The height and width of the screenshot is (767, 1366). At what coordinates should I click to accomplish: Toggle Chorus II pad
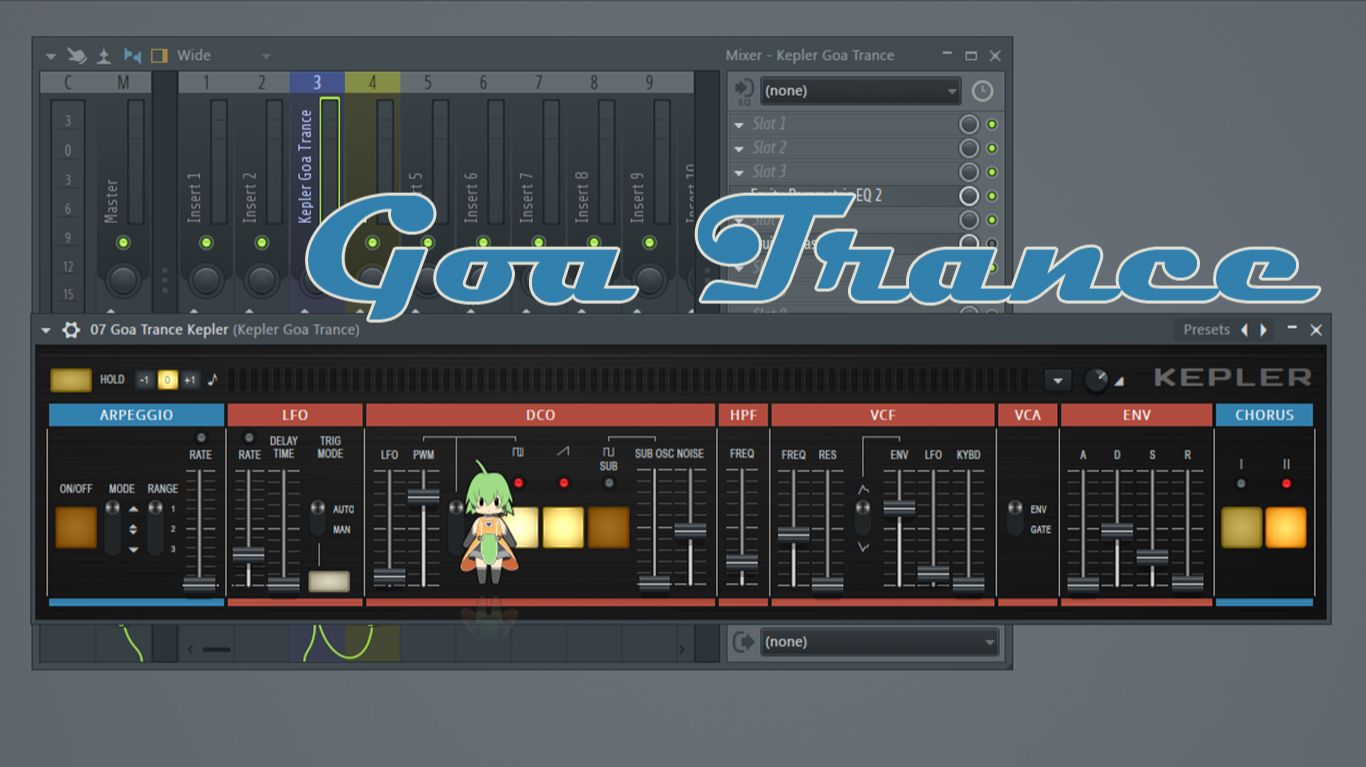pos(1286,527)
